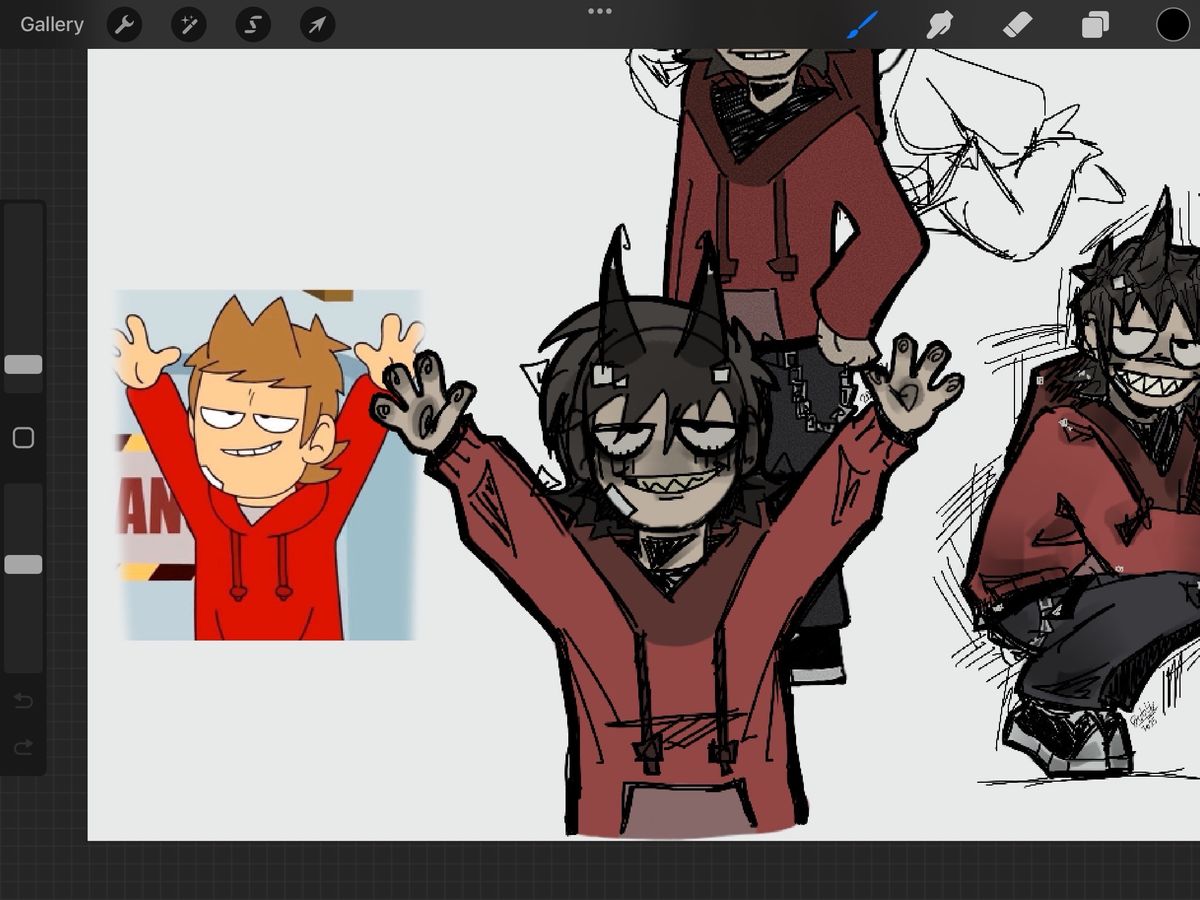This screenshot has width=1200, height=900.
Task: Select the Eraser tool
Action: 1017,24
